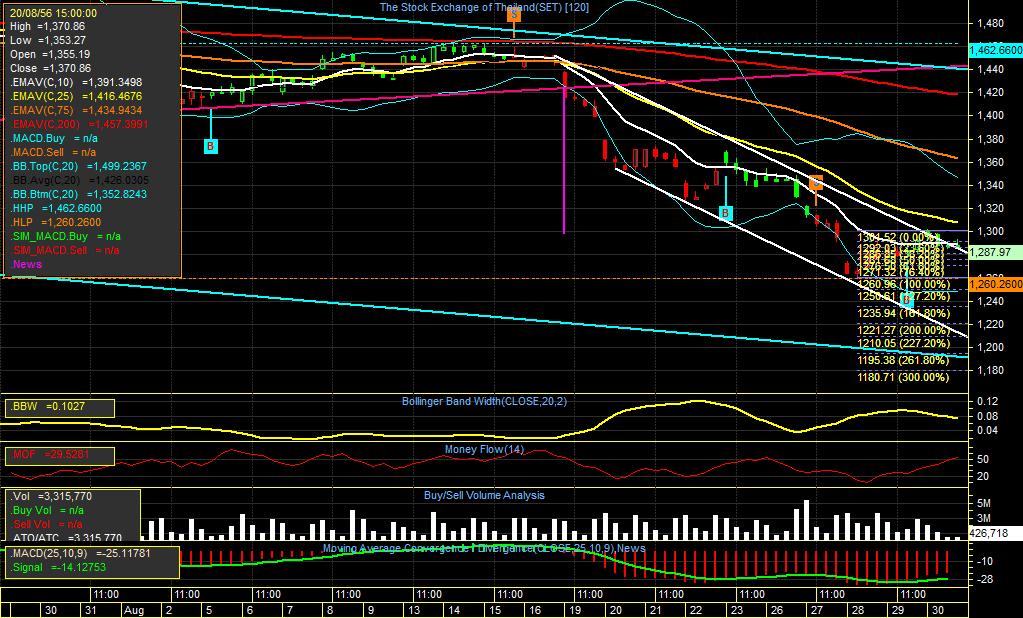Viewport: 1023px width, 618px height.
Task: Click the cyan B buy marker near Aug 22
Action: pyautogui.click(x=725, y=213)
